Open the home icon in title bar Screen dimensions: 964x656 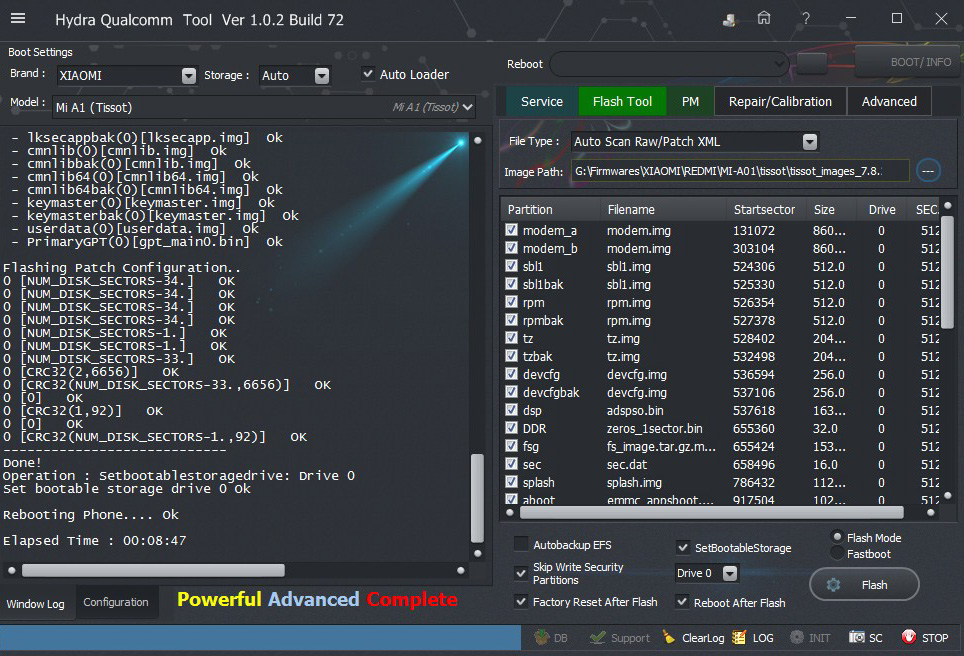[764, 18]
